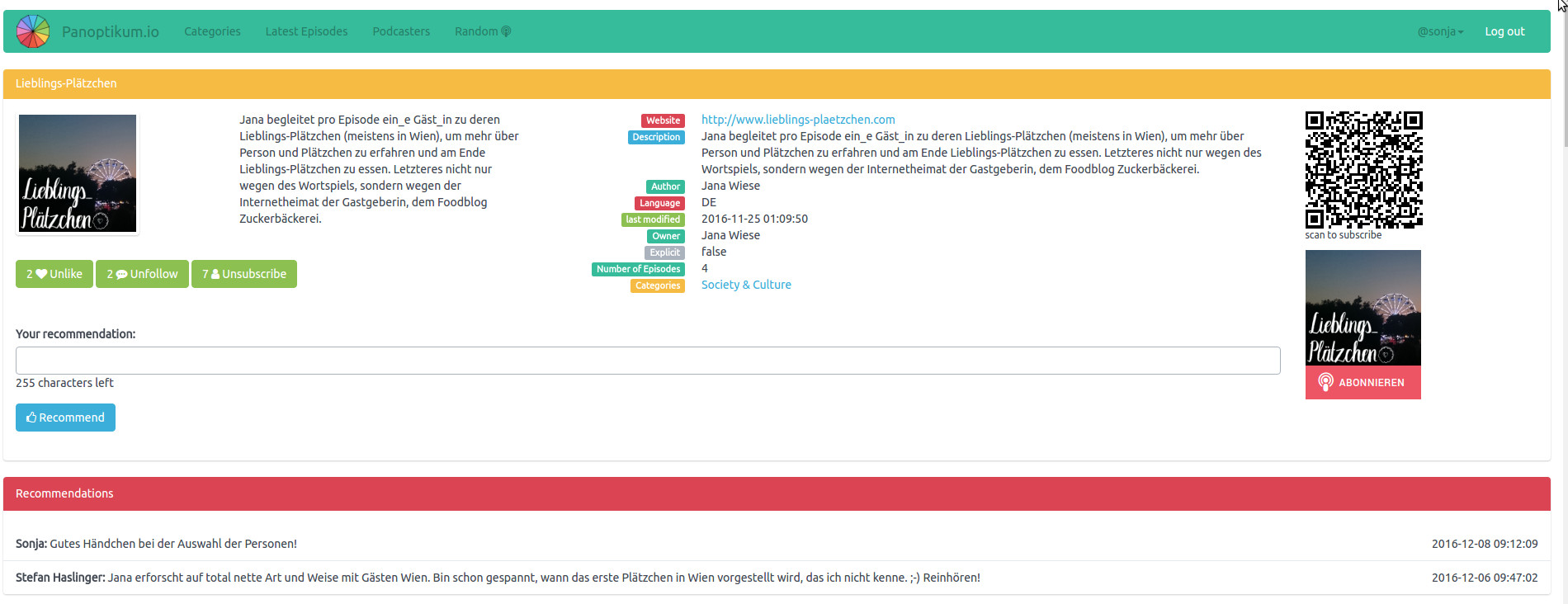Click the last modified value 2016-11-25 01:09:50
The width and height of the screenshot is (1568, 604).
click(754, 219)
